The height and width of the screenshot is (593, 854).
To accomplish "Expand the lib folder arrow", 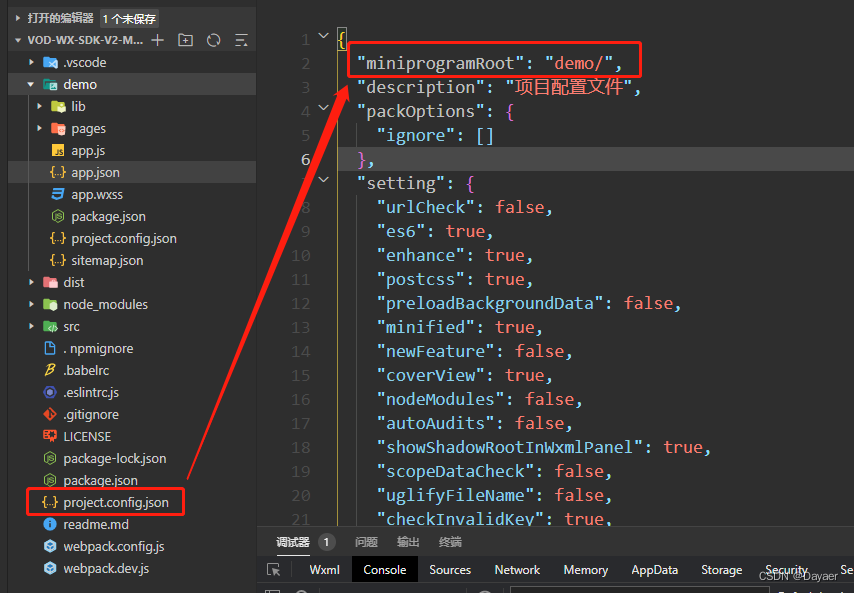I will point(39,107).
